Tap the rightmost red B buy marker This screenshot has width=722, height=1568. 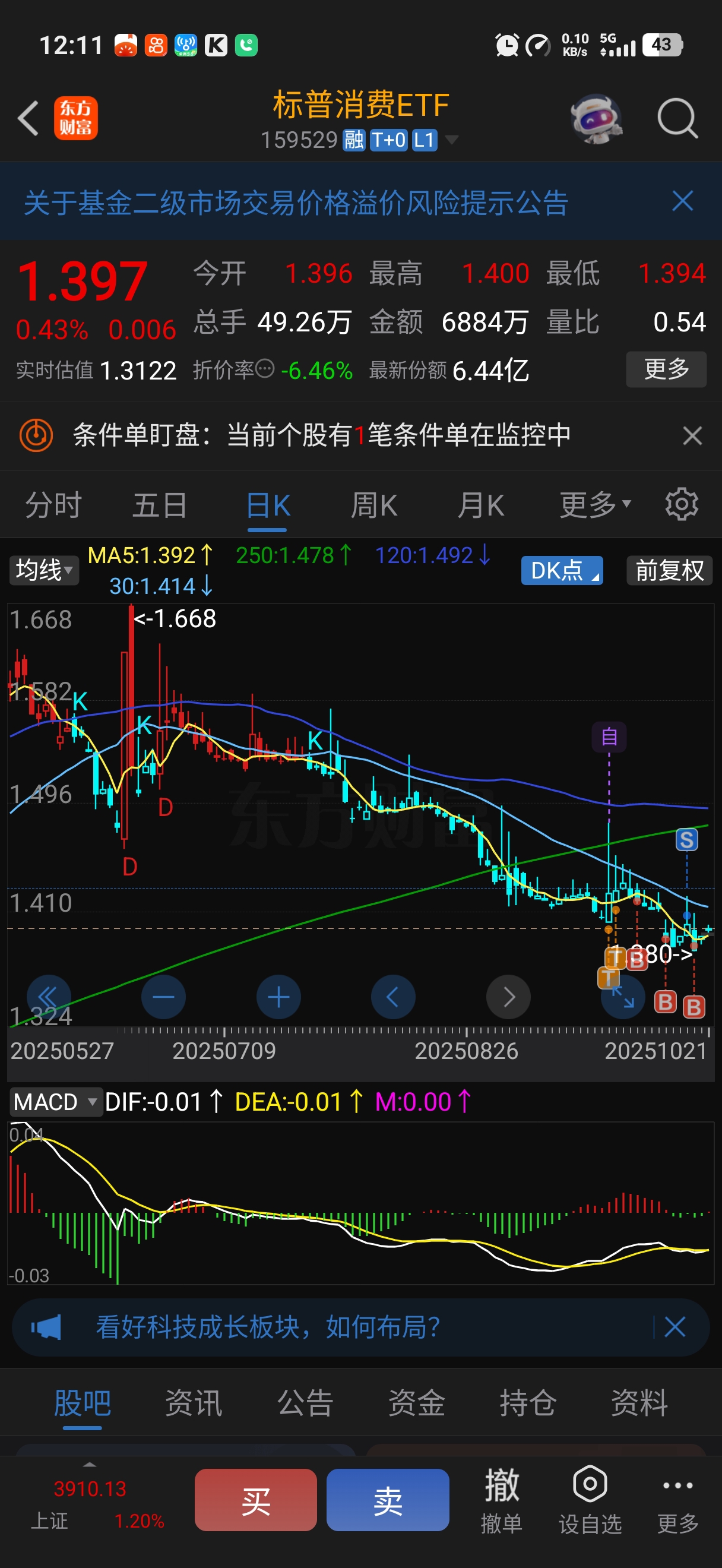(x=694, y=1007)
